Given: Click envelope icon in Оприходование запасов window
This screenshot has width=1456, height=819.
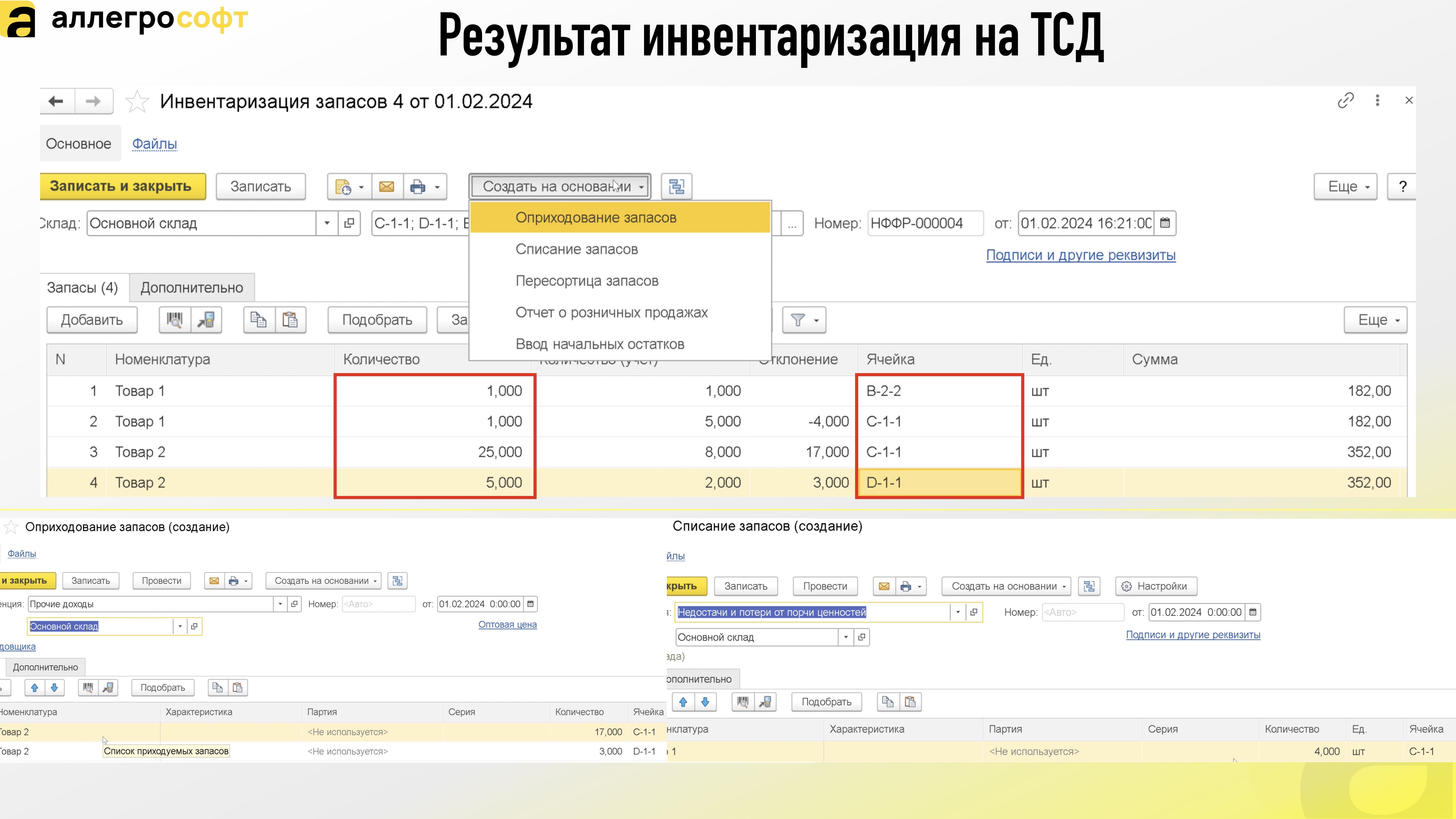Looking at the screenshot, I should pos(214,581).
